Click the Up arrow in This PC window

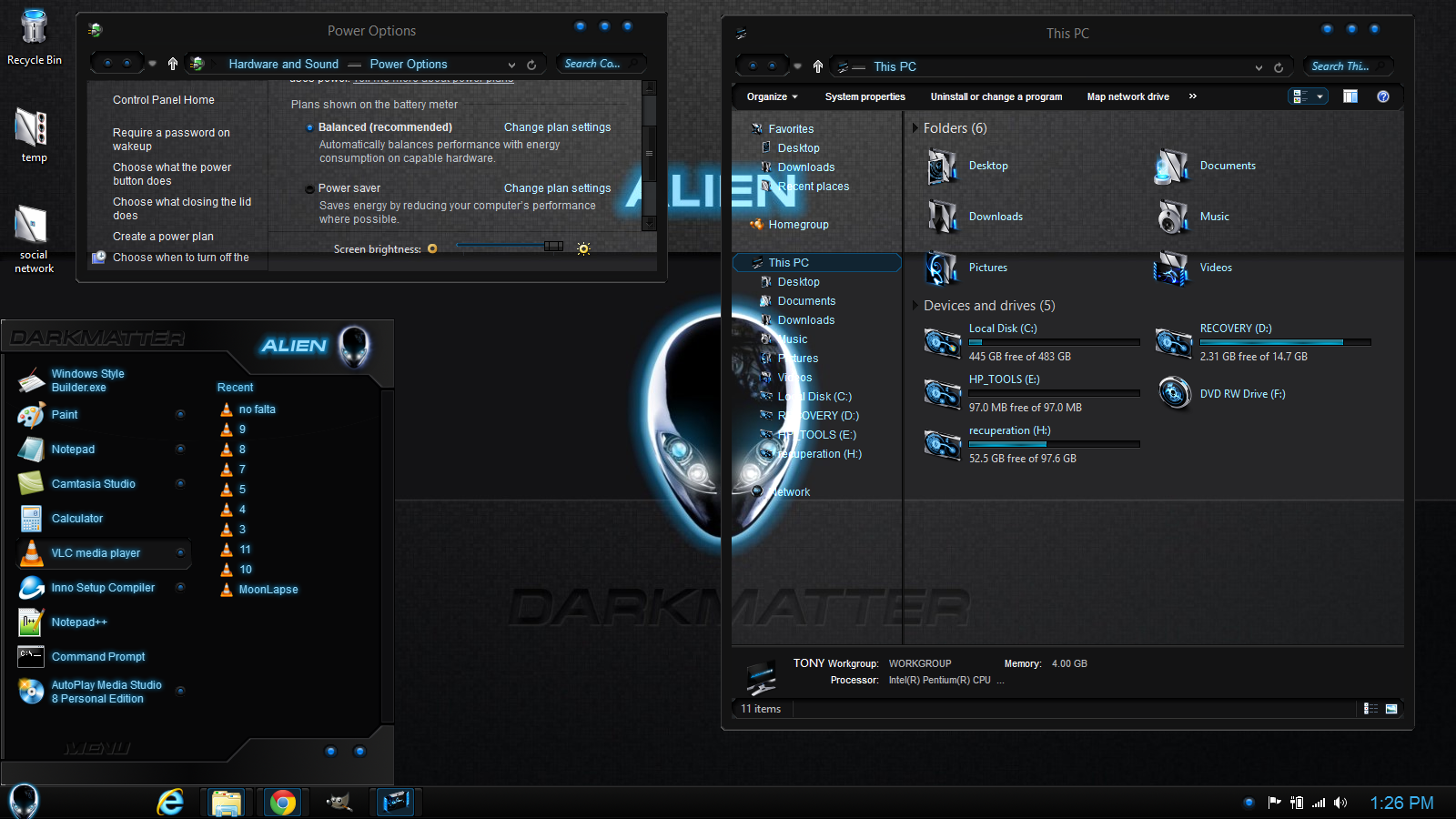(x=818, y=66)
